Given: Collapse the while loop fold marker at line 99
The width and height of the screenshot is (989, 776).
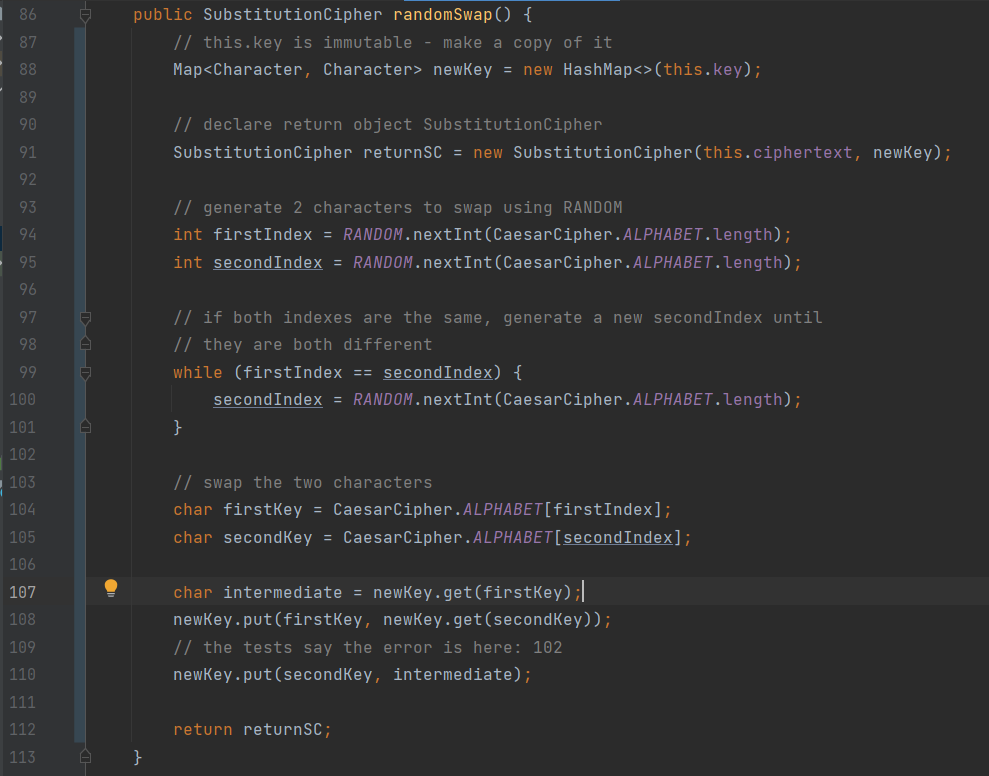Looking at the screenshot, I should tap(86, 372).
